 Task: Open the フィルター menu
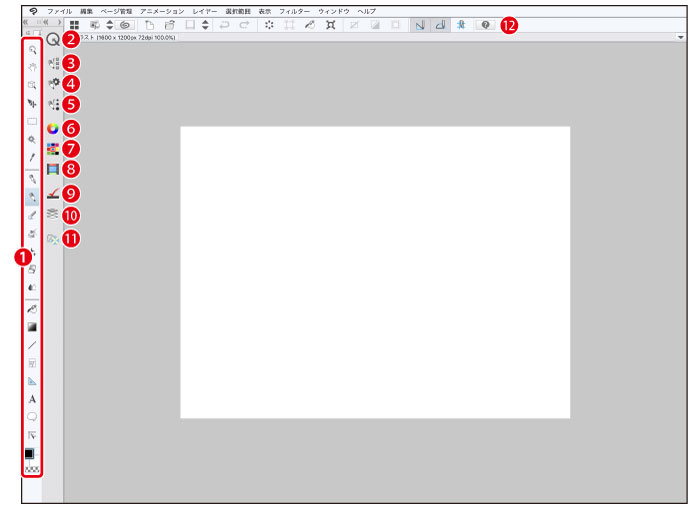point(293,9)
